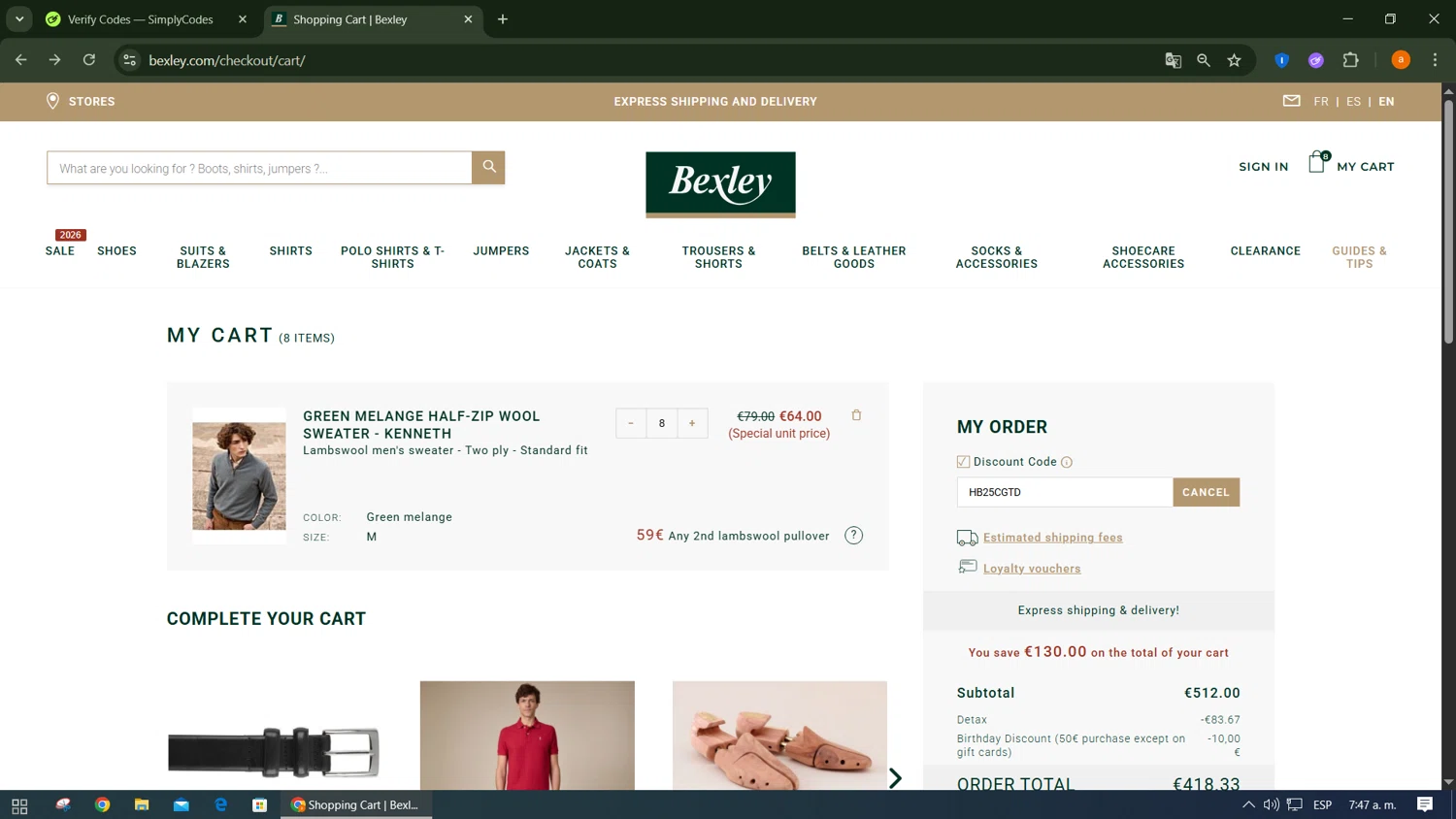This screenshot has width=1456, height=819.
Task: Show hidden system tray icons
Action: point(1248,804)
